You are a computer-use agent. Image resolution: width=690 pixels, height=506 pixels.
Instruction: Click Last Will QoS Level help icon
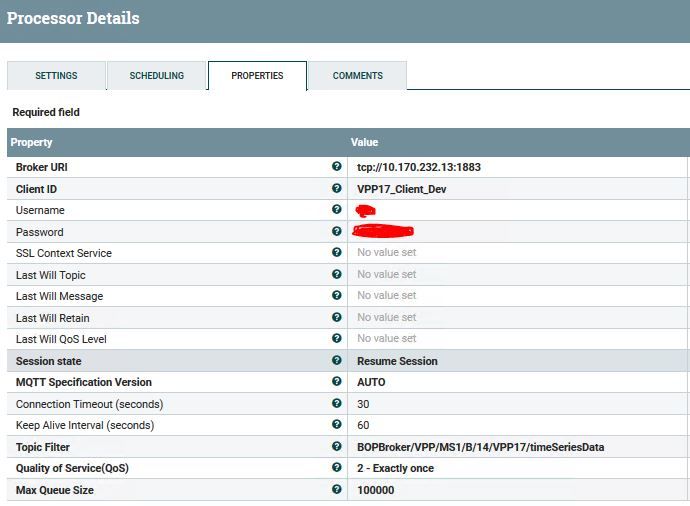pyautogui.click(x=337, y=338)
